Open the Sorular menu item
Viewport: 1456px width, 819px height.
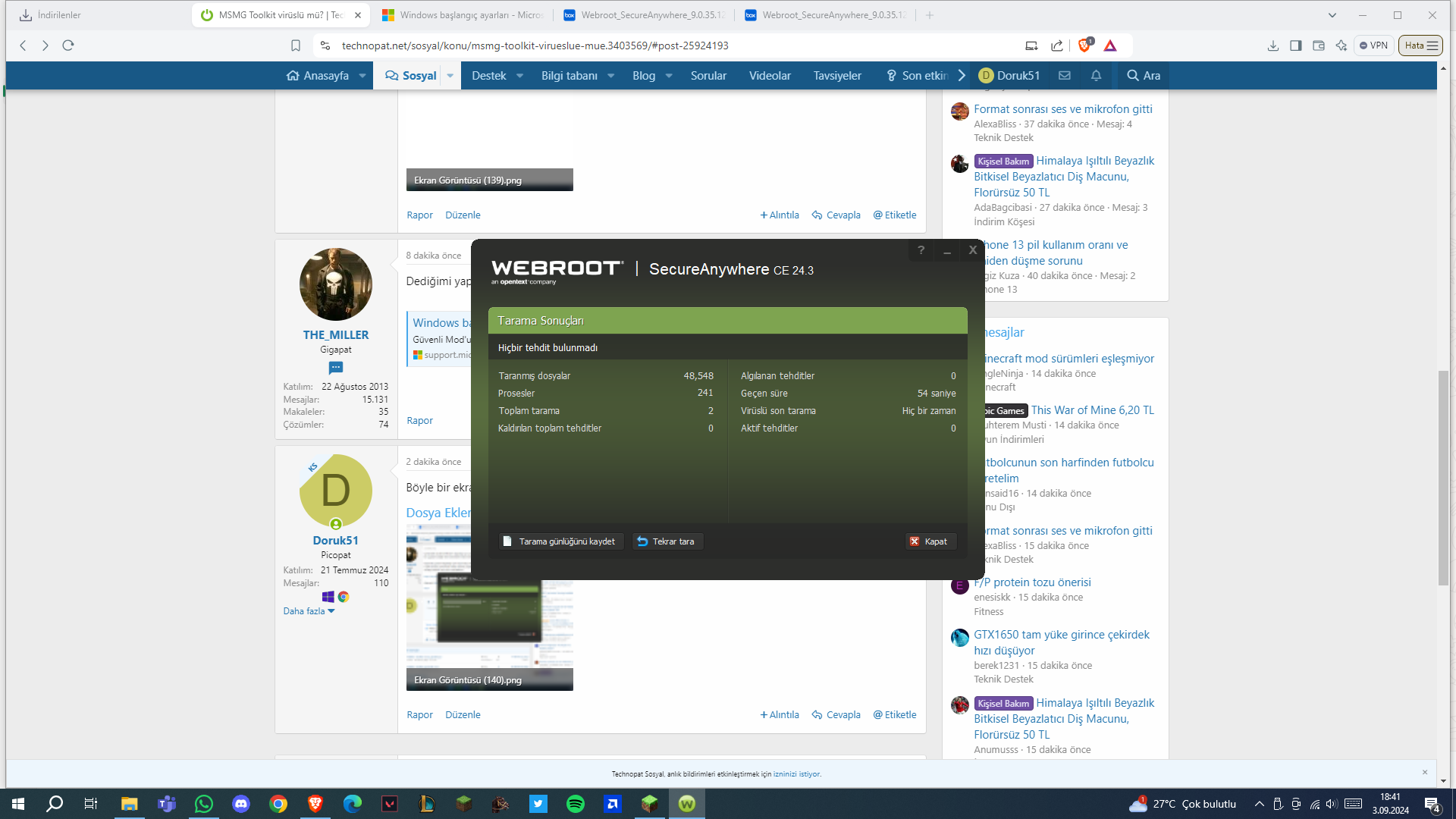tap(708, 76)
